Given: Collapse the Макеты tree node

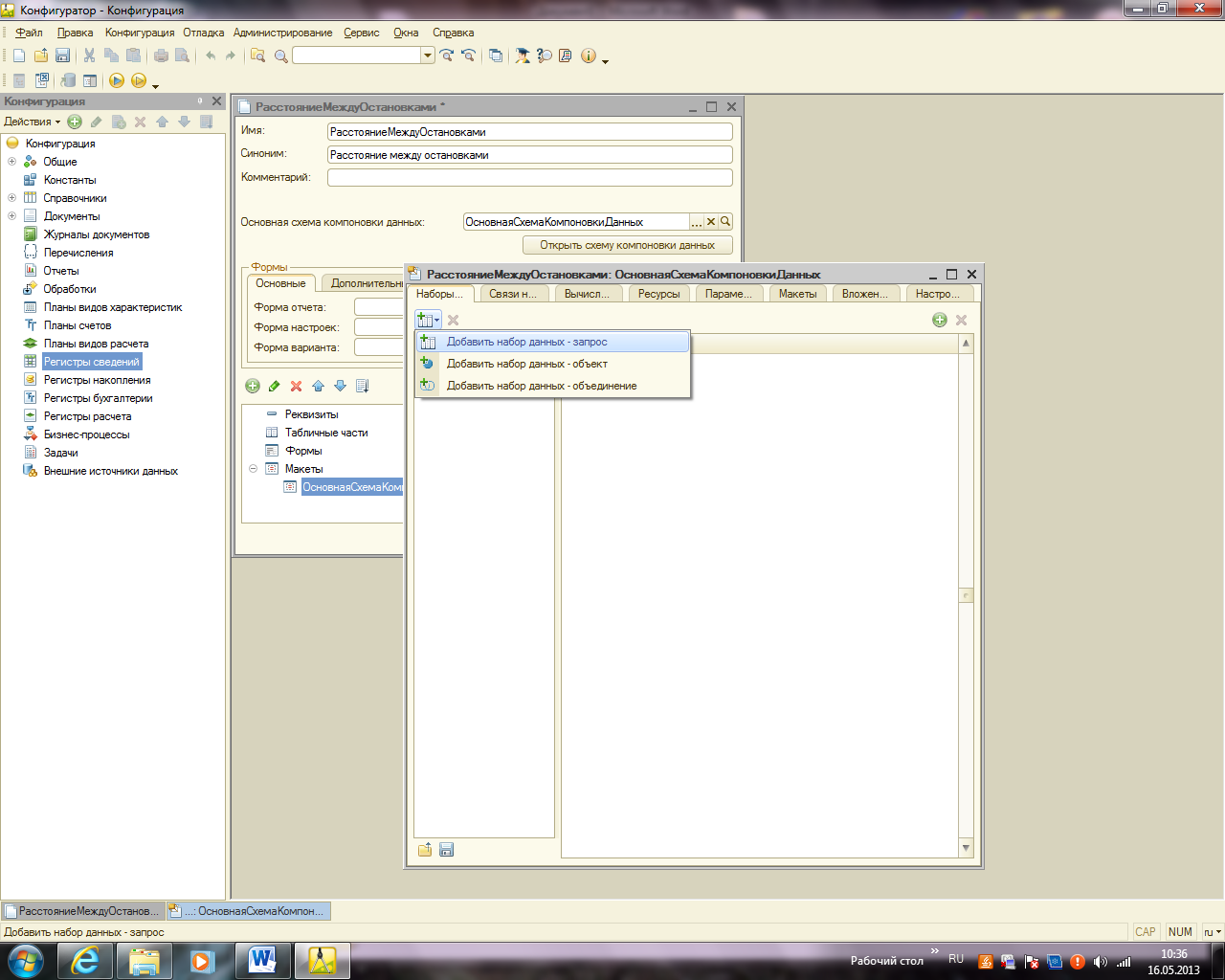Looking at the screenshot, I should (x=254, y=469).
